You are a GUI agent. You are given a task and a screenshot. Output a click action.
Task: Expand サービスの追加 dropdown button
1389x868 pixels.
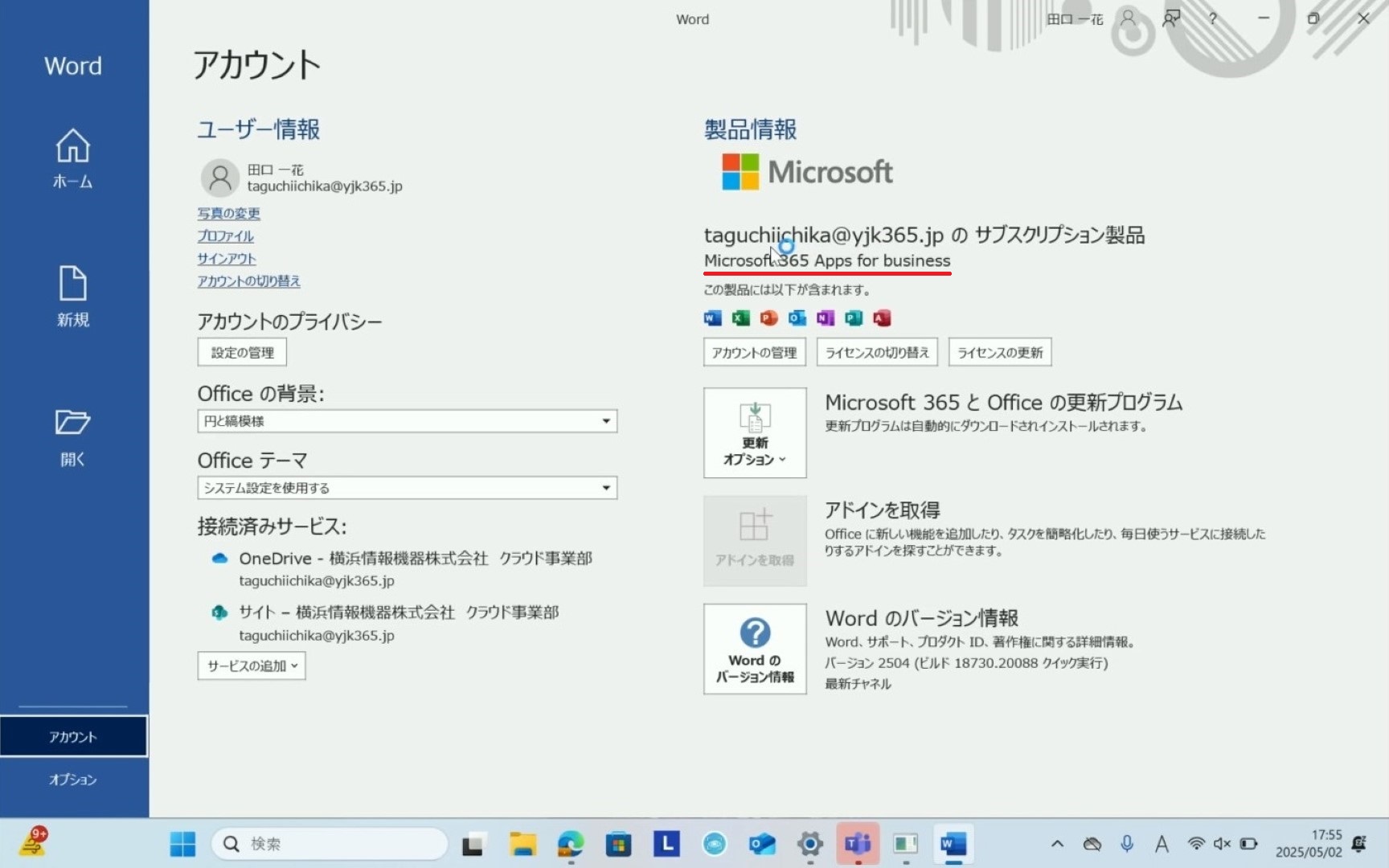coord(252,665)
